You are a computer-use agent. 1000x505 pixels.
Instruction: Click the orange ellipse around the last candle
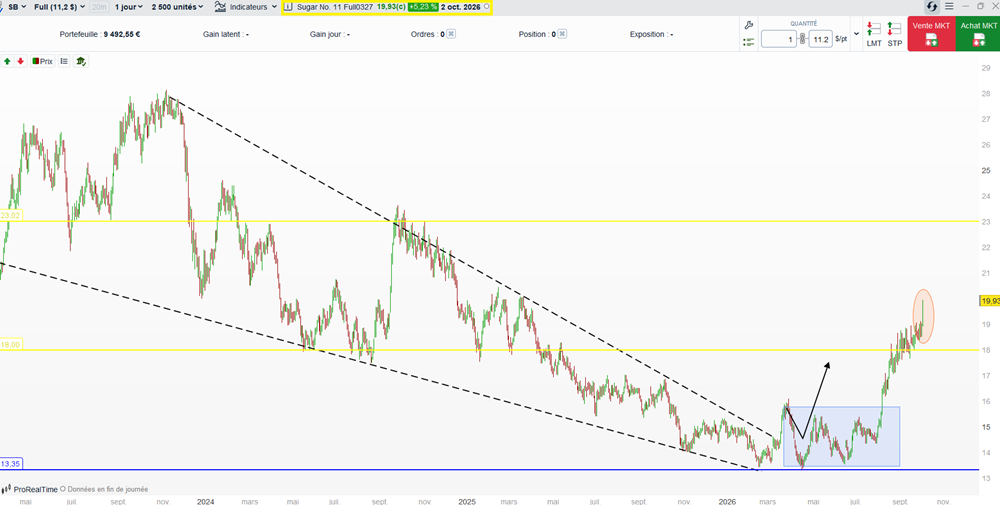tap(924, 316)
